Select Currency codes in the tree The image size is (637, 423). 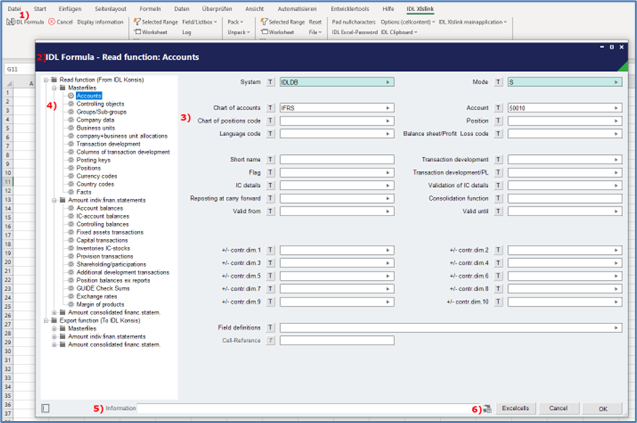[x=97, y=176]
